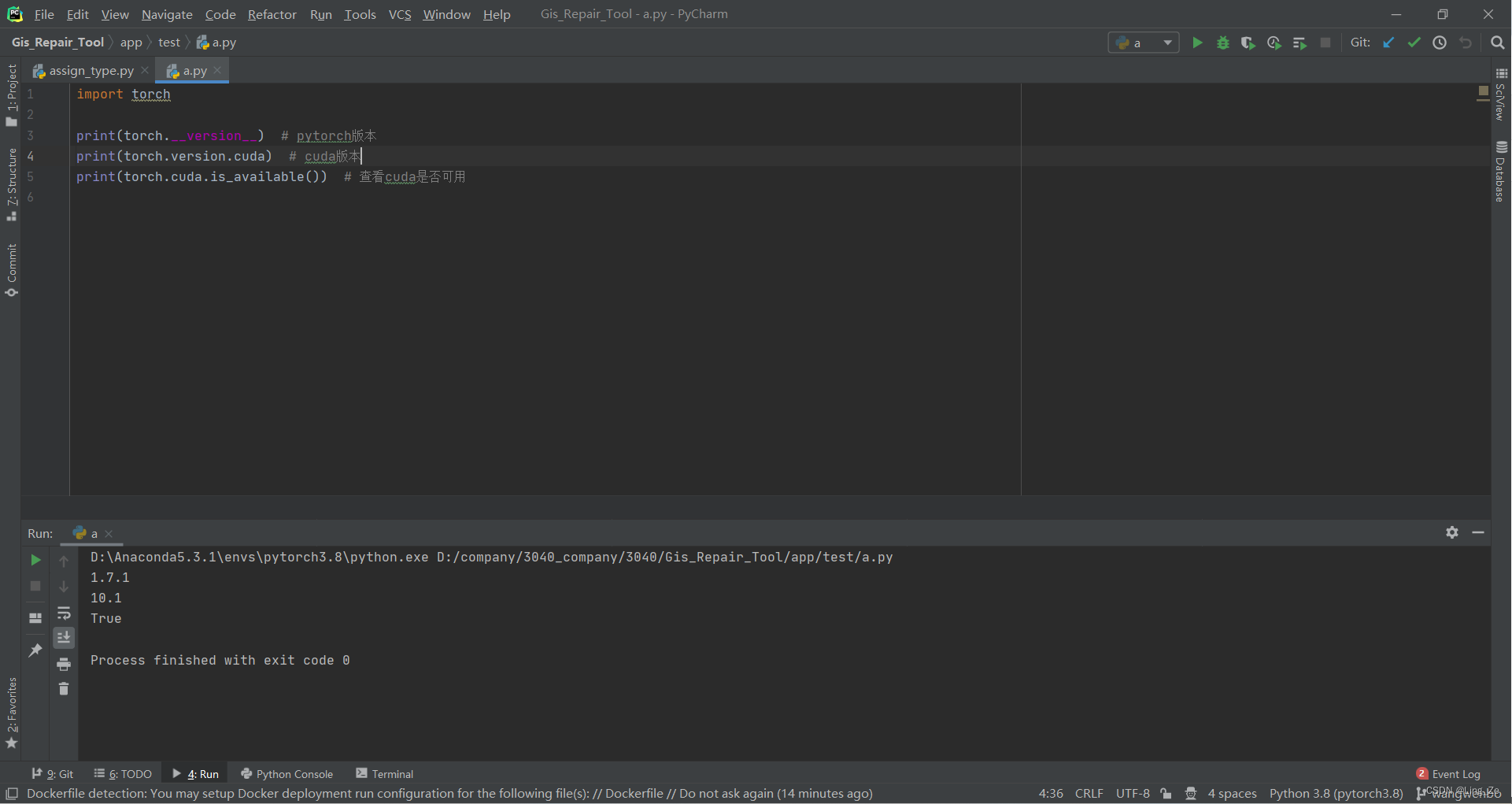Print the console output

click(x=64, y=664)
